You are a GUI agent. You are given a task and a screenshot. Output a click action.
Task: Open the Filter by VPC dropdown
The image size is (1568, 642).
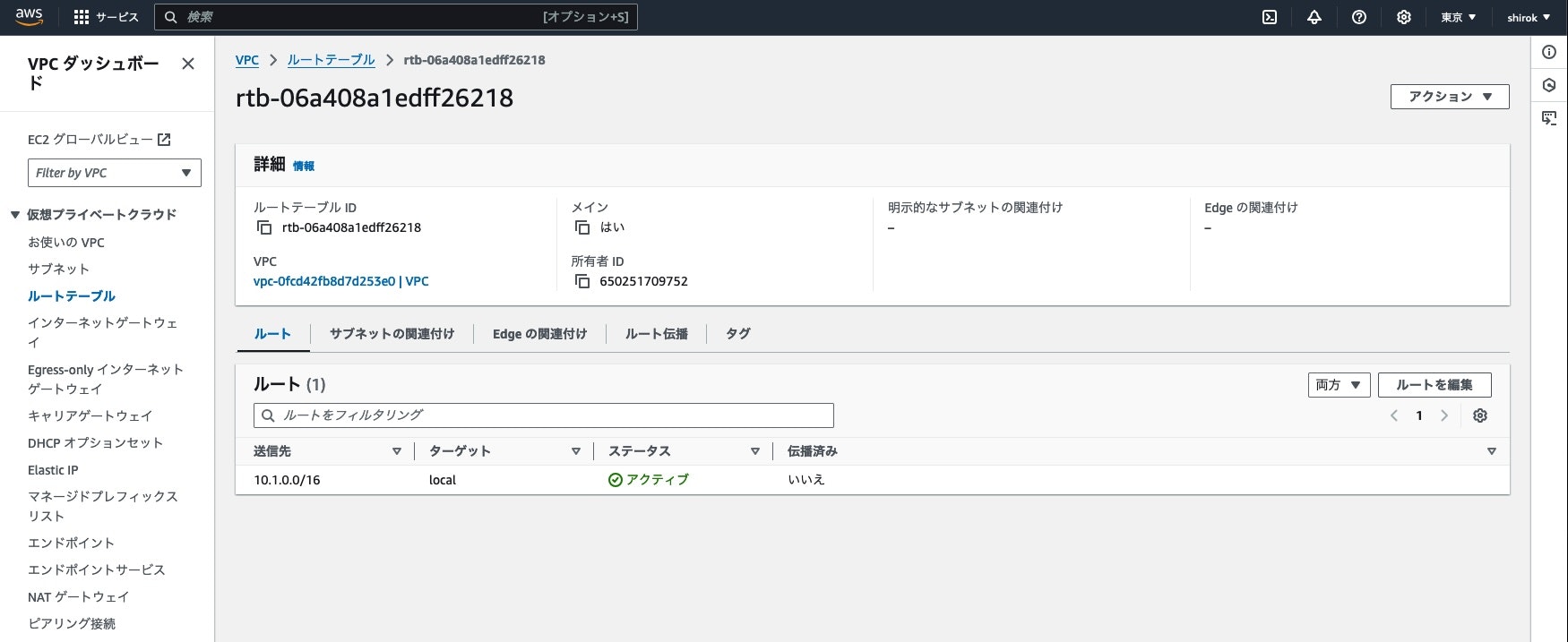click(115, 173)
